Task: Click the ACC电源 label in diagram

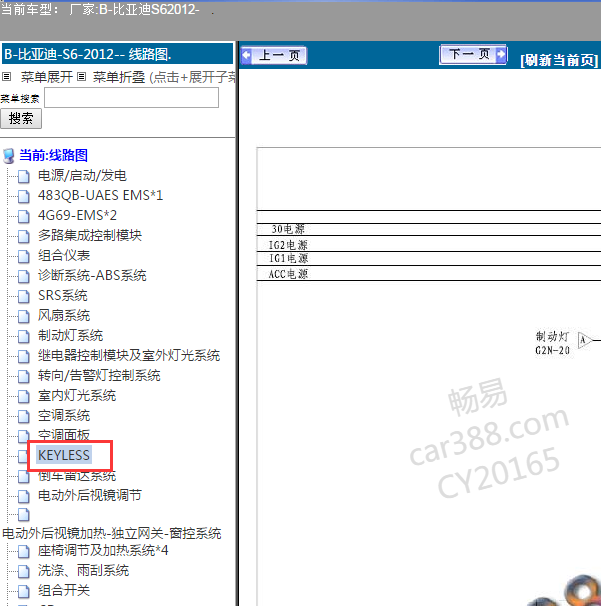Action: 288,274
